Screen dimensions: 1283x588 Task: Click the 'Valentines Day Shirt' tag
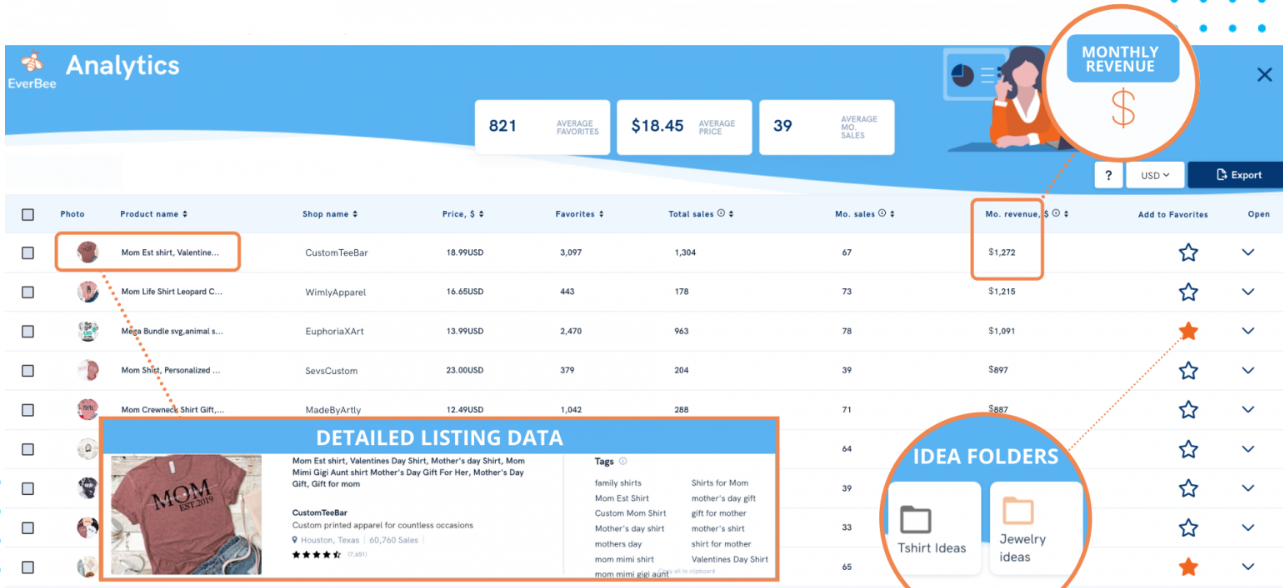pos(730,559)
